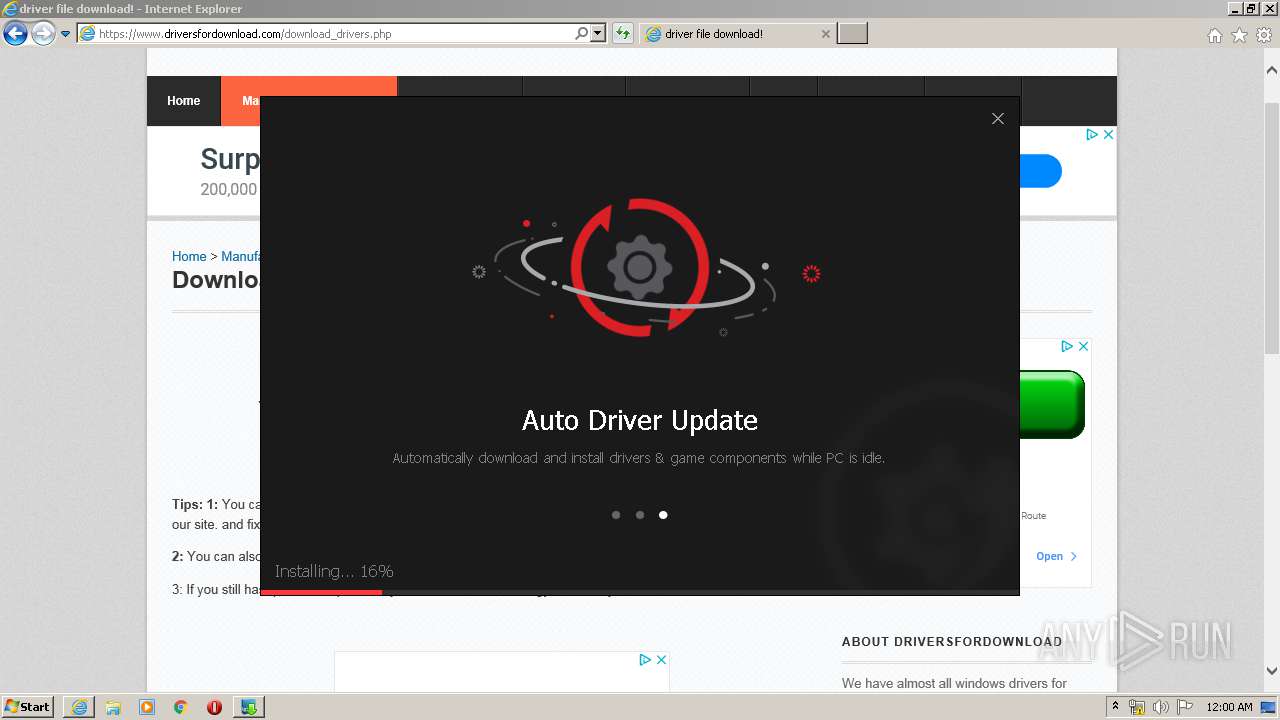Select the third carousel dot in installer

coord(663,515)
